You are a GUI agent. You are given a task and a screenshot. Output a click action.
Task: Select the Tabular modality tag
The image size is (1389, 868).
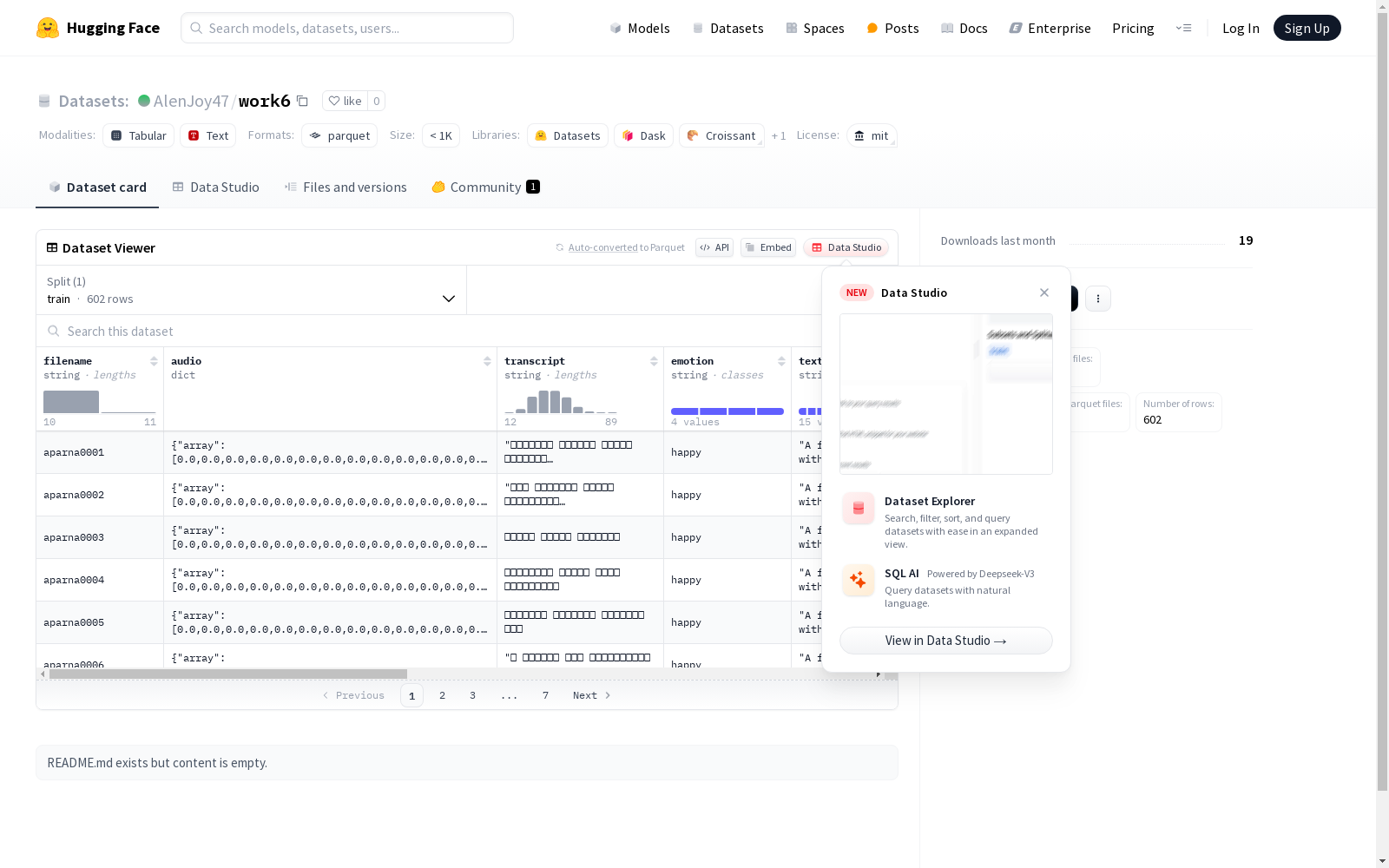pyautogui.click(x=139, y=135)
